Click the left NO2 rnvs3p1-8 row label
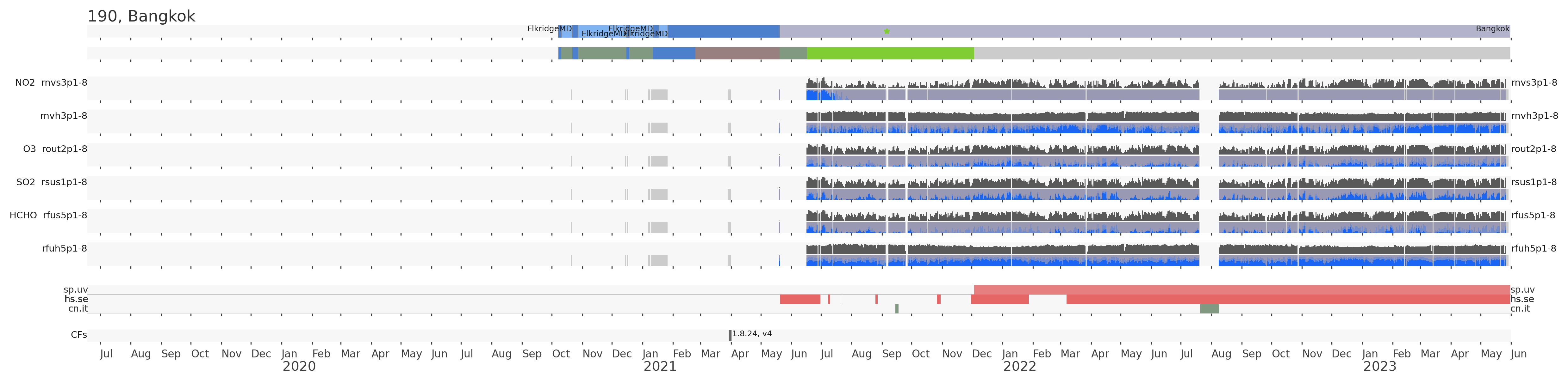1568x383 pixels. click(51, 83)
